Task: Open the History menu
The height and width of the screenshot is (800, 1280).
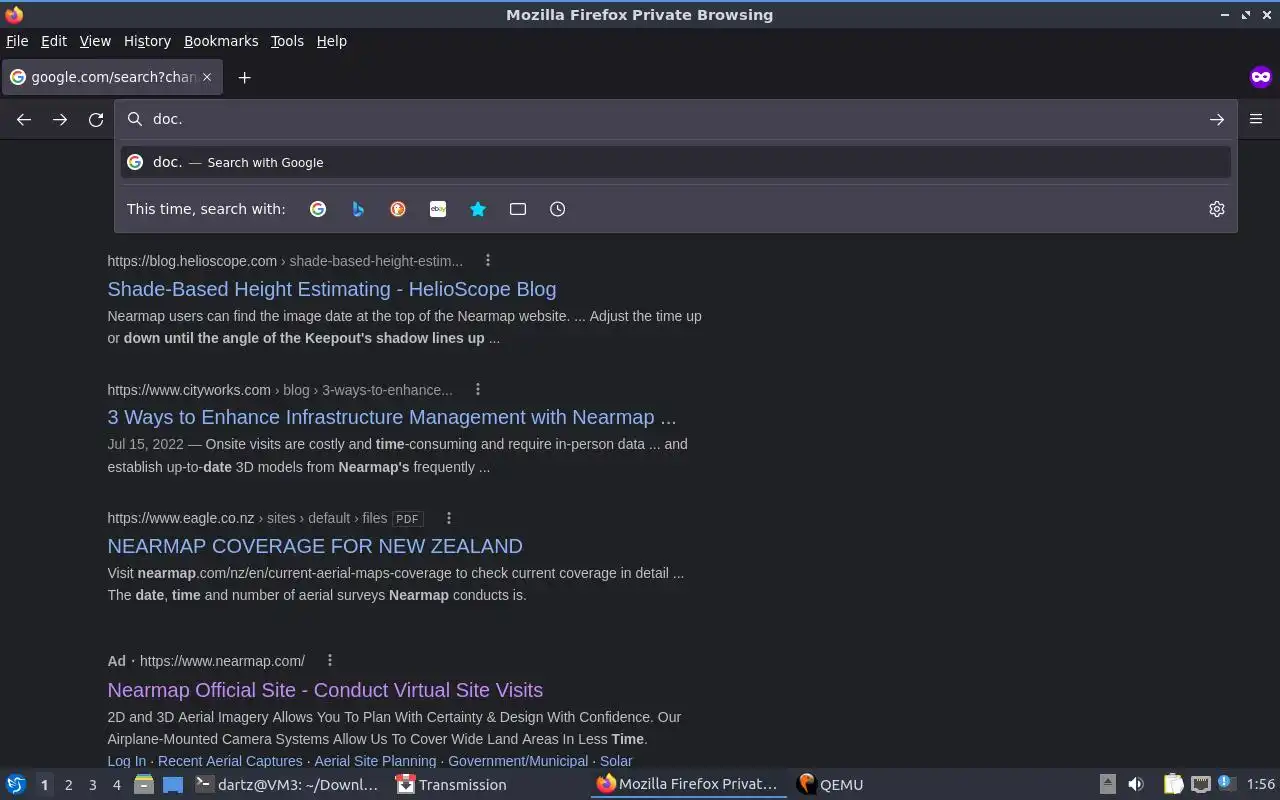Action: click(x=147, y=41)
